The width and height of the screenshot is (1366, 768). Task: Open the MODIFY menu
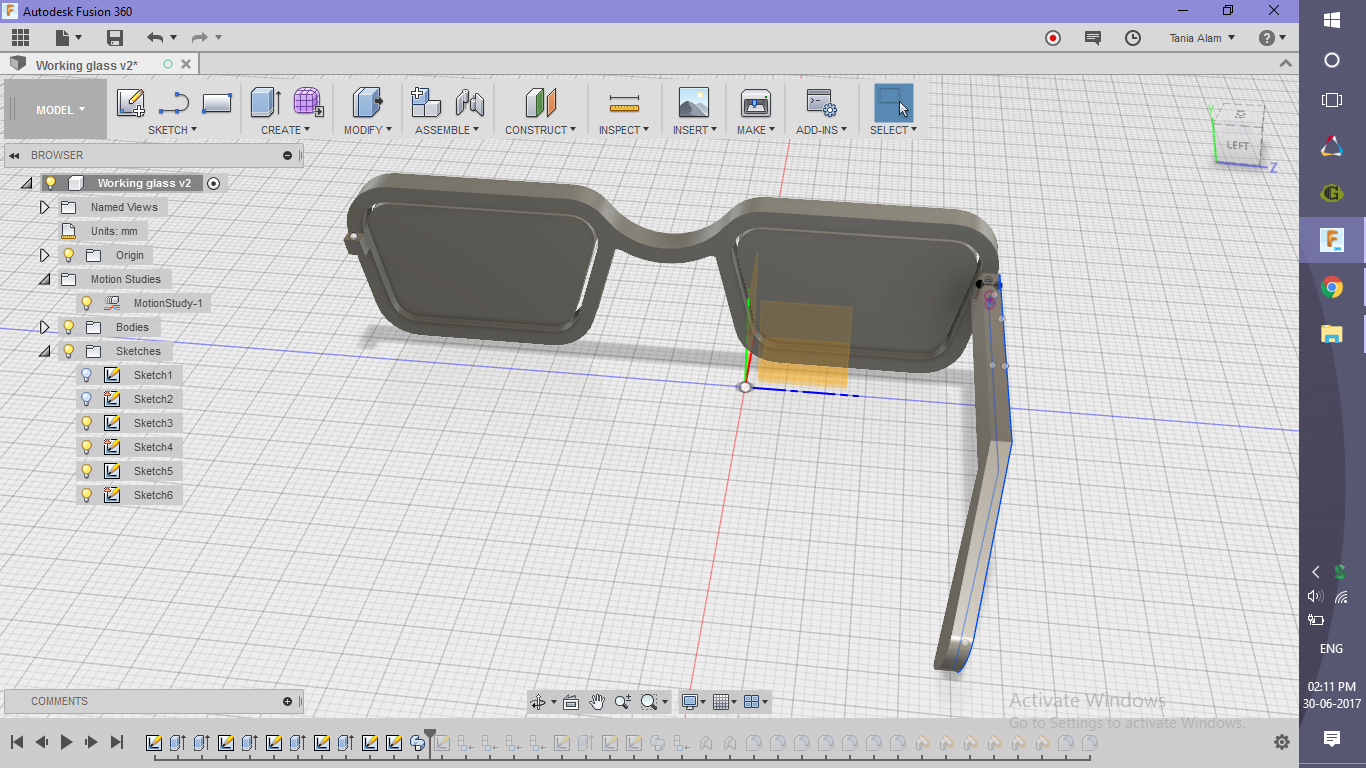click(367, 130)
